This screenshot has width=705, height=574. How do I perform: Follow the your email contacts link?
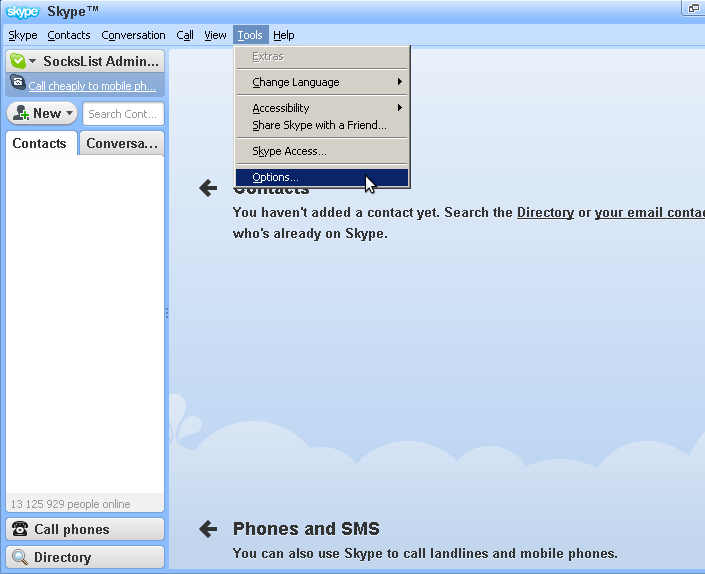pyautogui.click(x=650, y=212)
